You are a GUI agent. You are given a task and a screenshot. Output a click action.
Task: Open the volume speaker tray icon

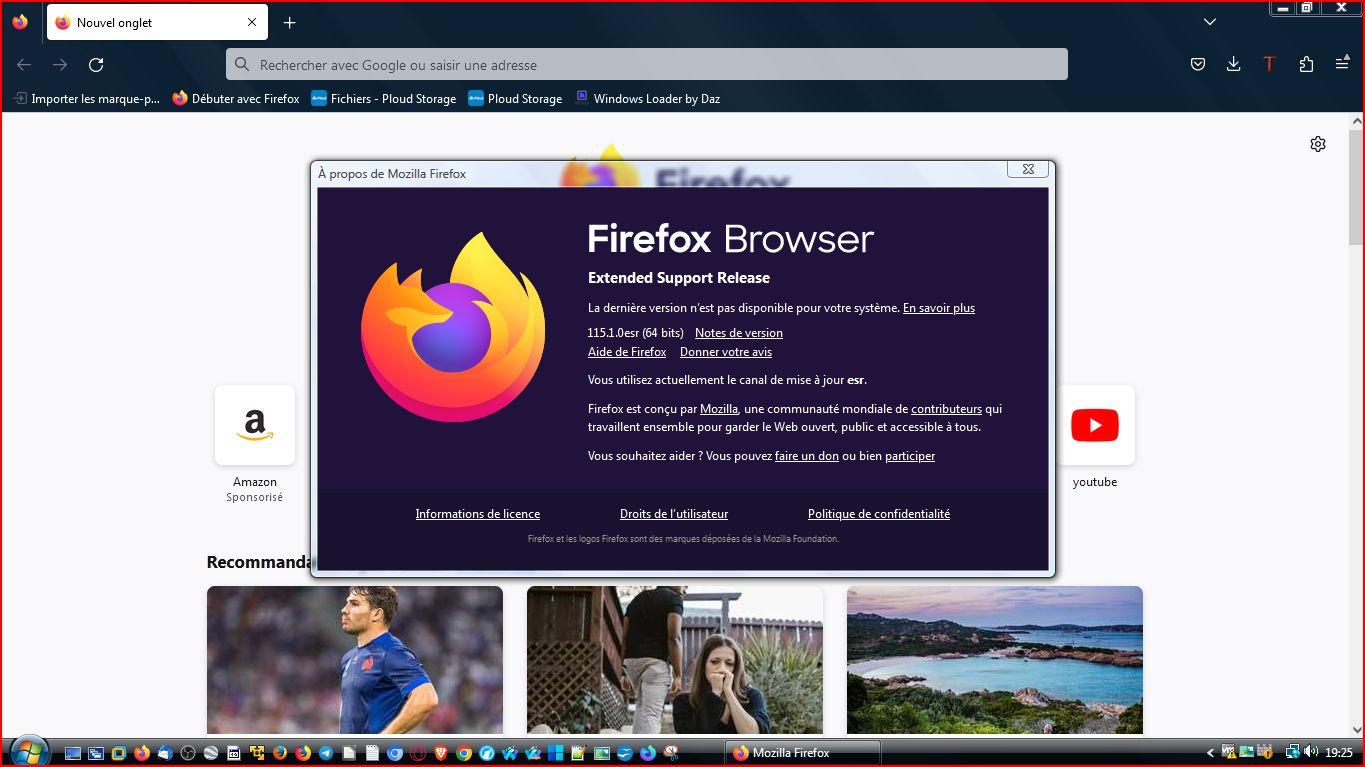1310,753
